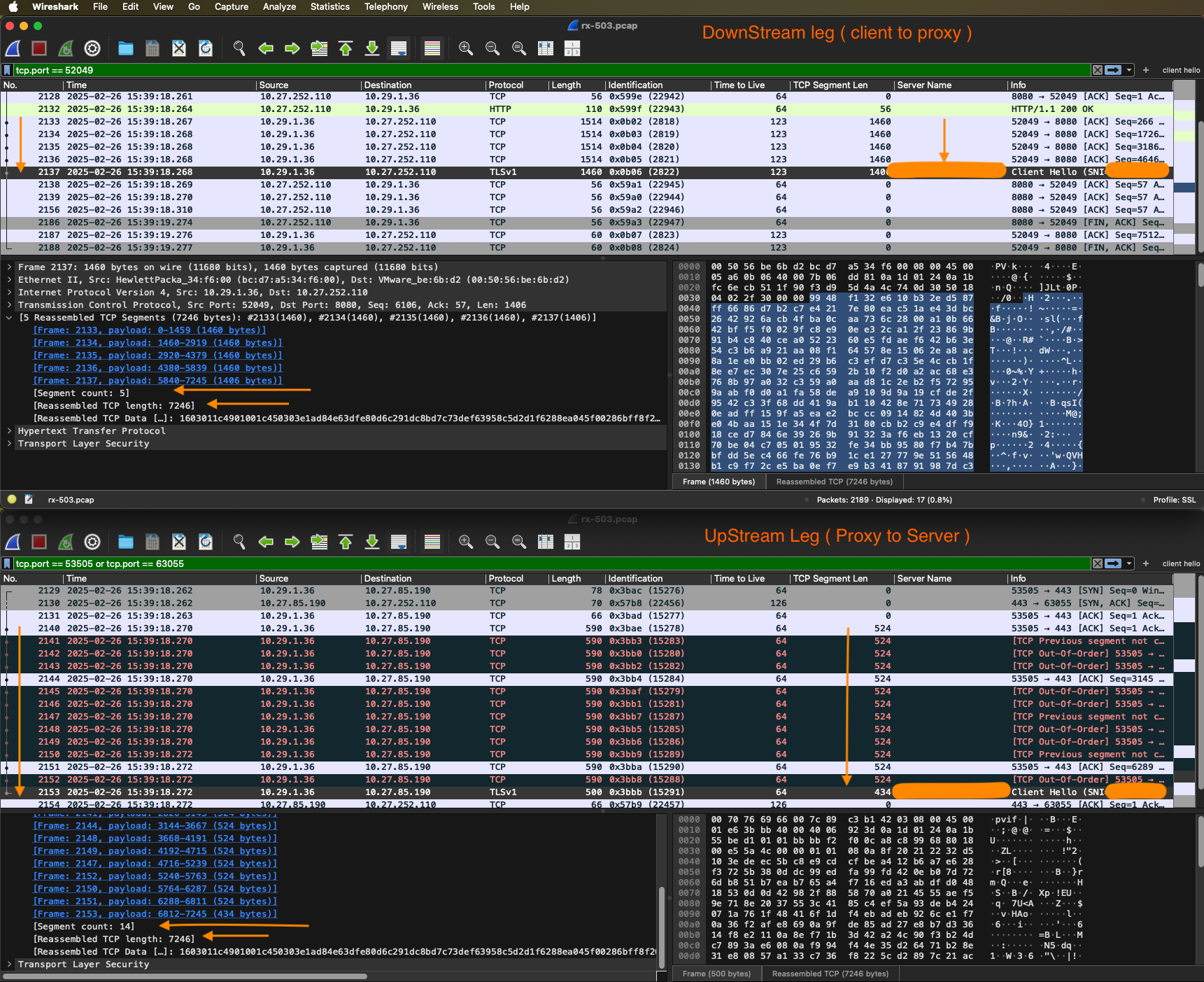Click resize columns icon in the upper toolbar

click(x=546, y=48)
